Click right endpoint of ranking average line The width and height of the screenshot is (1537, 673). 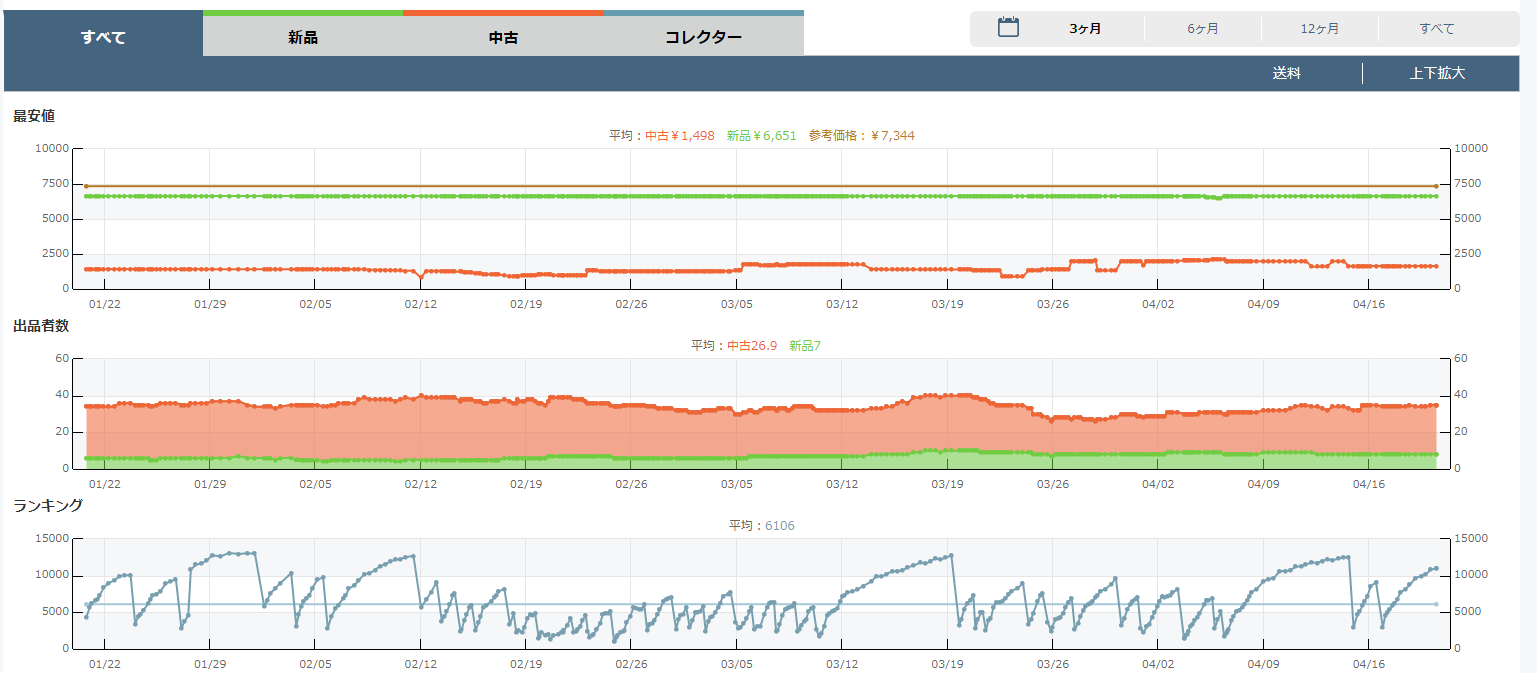tap(1436, 604)
